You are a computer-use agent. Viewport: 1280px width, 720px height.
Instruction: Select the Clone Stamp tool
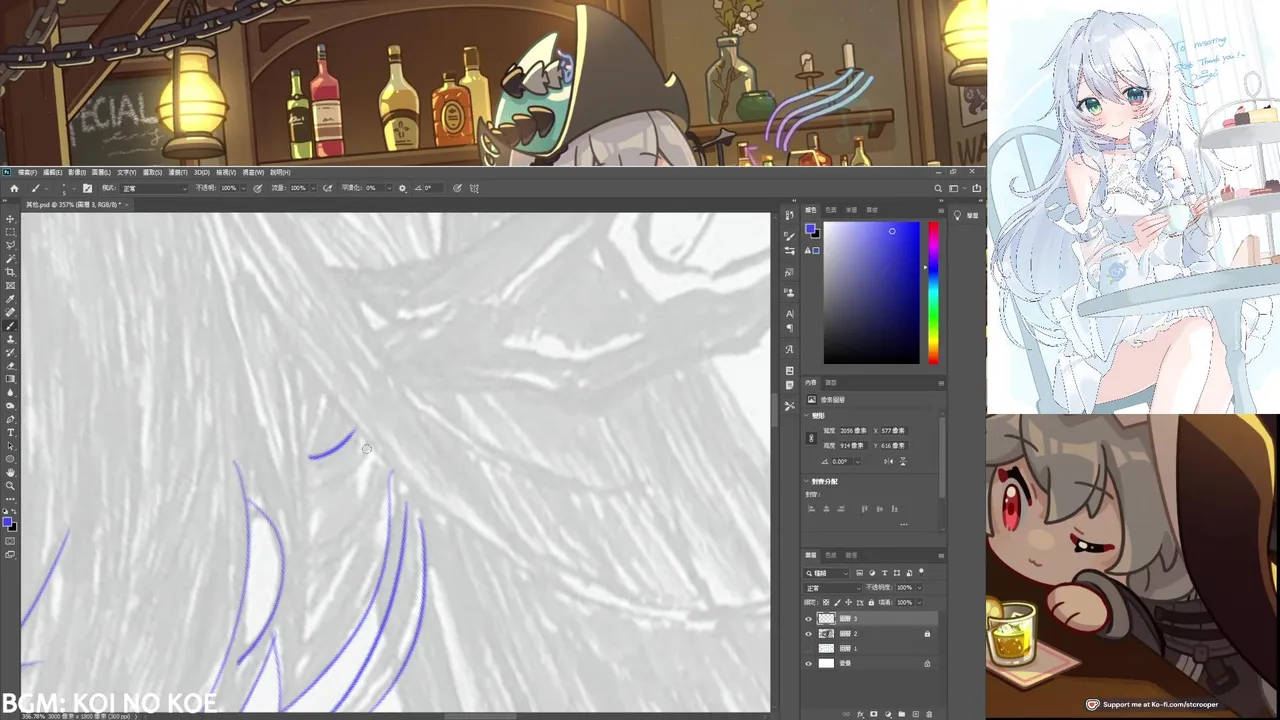click(11, 340)
